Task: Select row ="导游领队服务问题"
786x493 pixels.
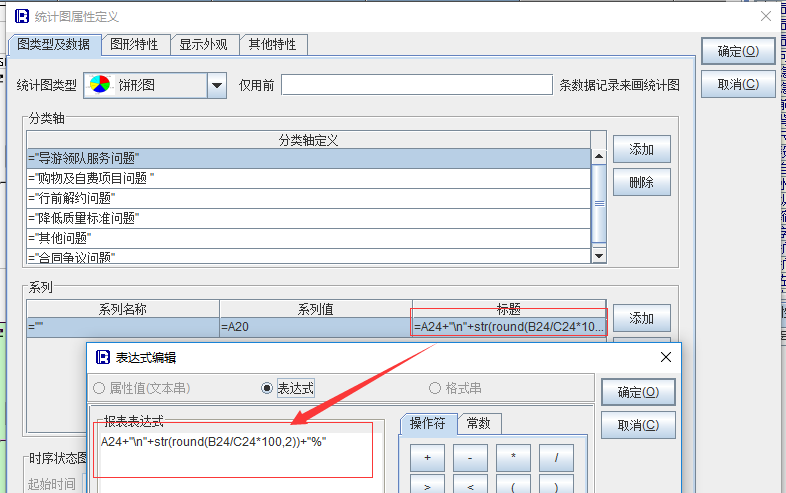Action: click(309, 158)
